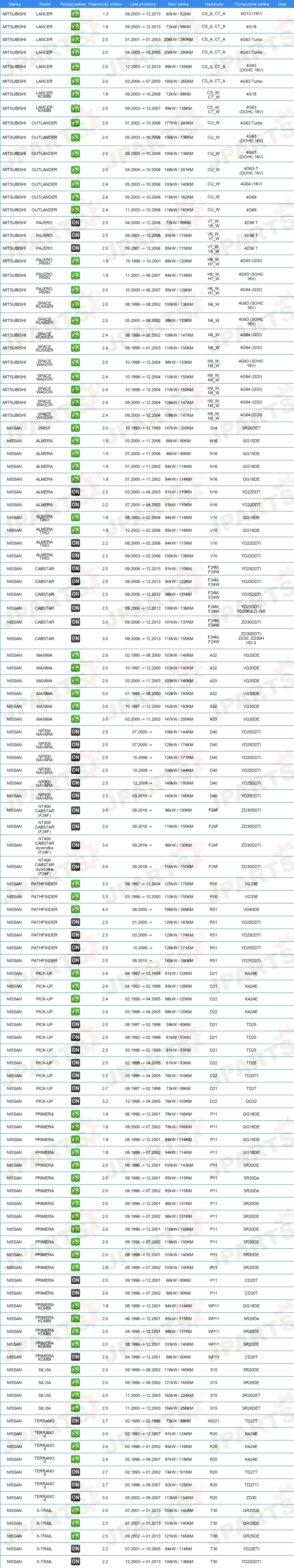Select production years 10.1993 -> 12.1999
The height and width of the screenshot is (1568, 294).
pyautogui.click(x=142, y=428)
